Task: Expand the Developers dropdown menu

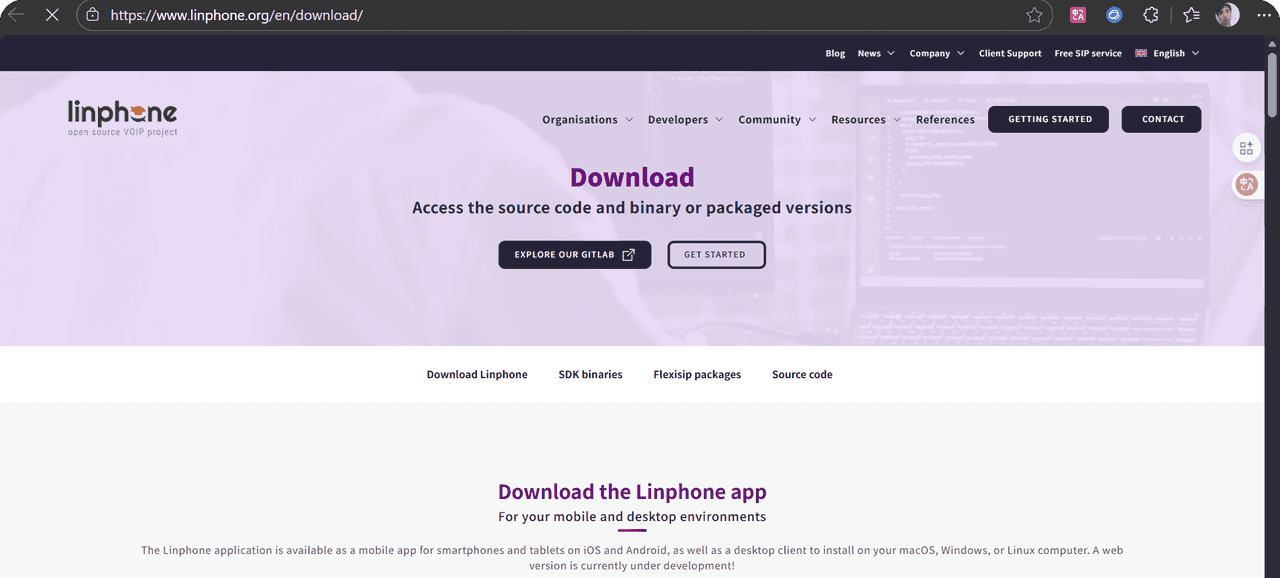Action: 684,120
